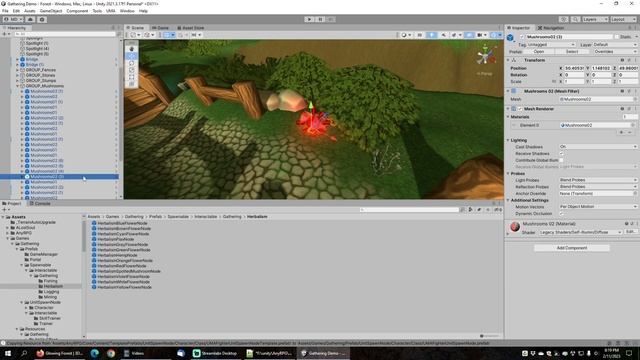Click the shader Edit button
This screenshot has width=640, height=360.
click(x=631, y=232)
